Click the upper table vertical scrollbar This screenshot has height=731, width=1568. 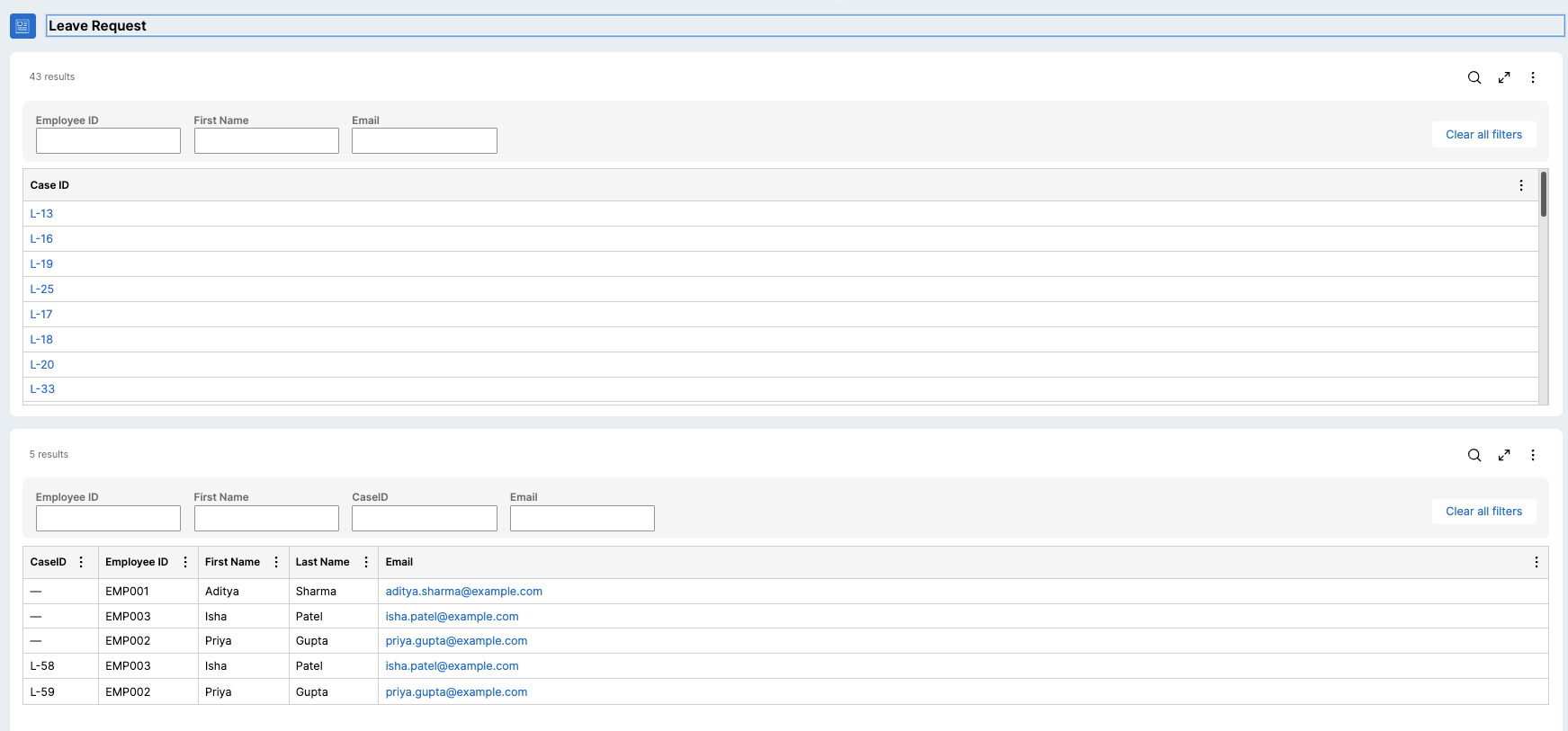pos(1543,195)
